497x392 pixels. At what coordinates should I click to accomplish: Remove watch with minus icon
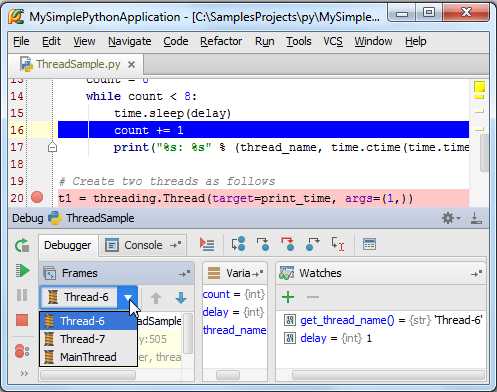click(x=312, y=297)
